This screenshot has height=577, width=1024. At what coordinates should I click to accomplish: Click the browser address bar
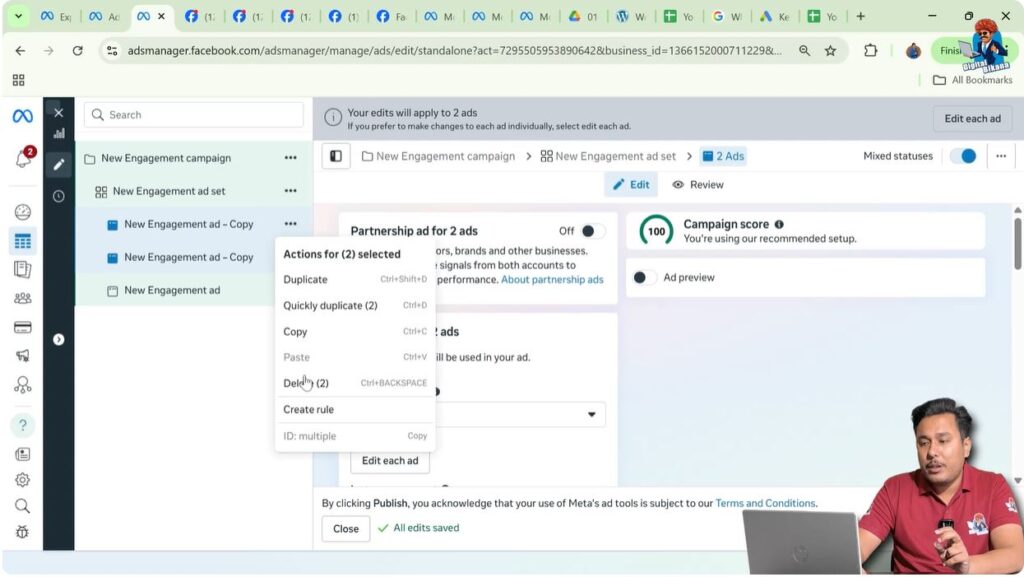454,50
